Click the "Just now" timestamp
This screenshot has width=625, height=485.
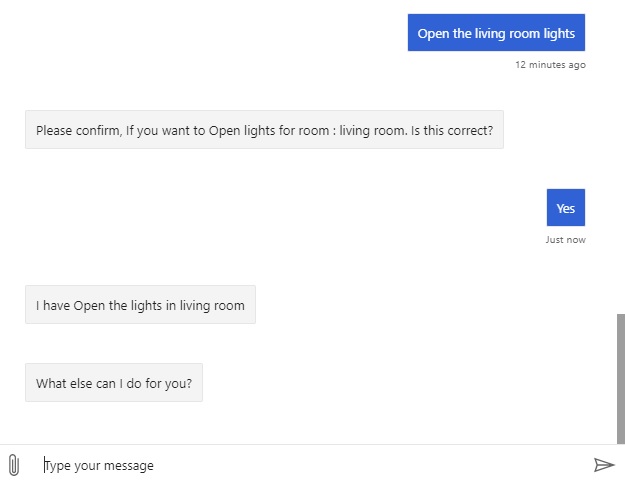coord(565,240)
